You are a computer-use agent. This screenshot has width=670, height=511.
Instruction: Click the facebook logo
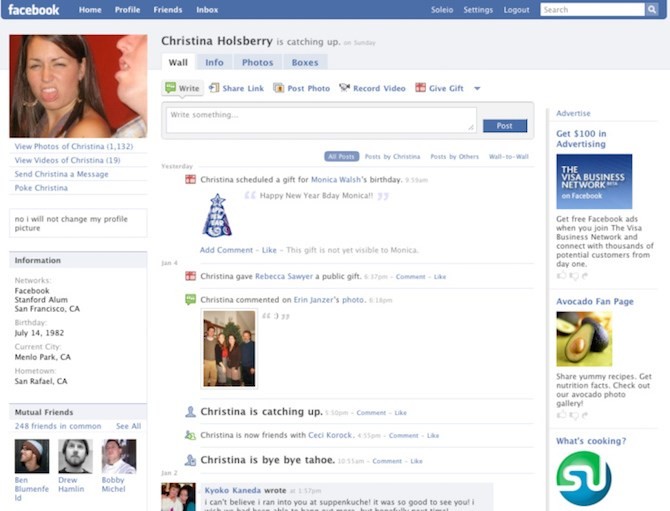(x=34, y=9)
